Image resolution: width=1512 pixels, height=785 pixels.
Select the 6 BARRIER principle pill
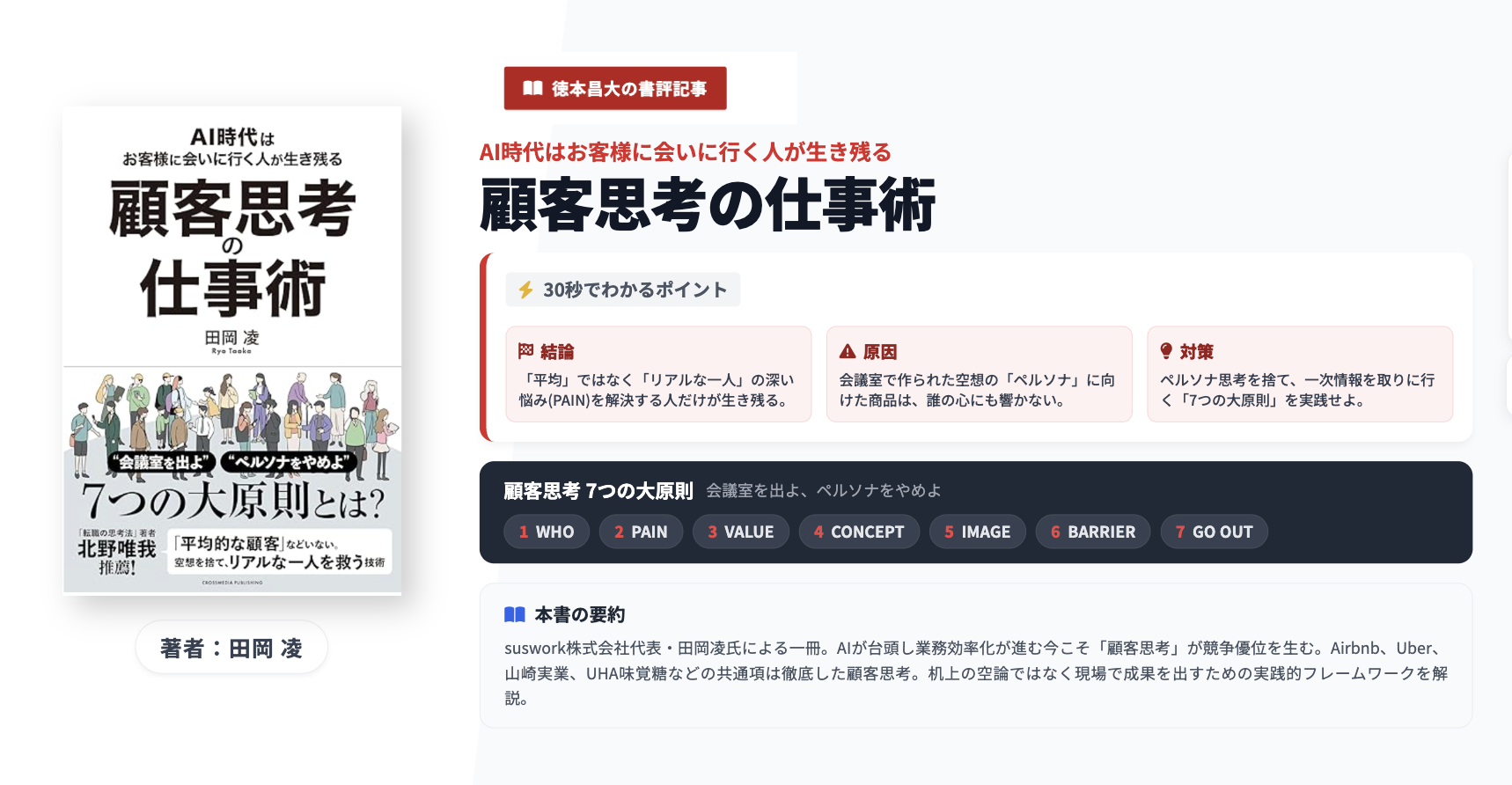tap(1093, 532)
